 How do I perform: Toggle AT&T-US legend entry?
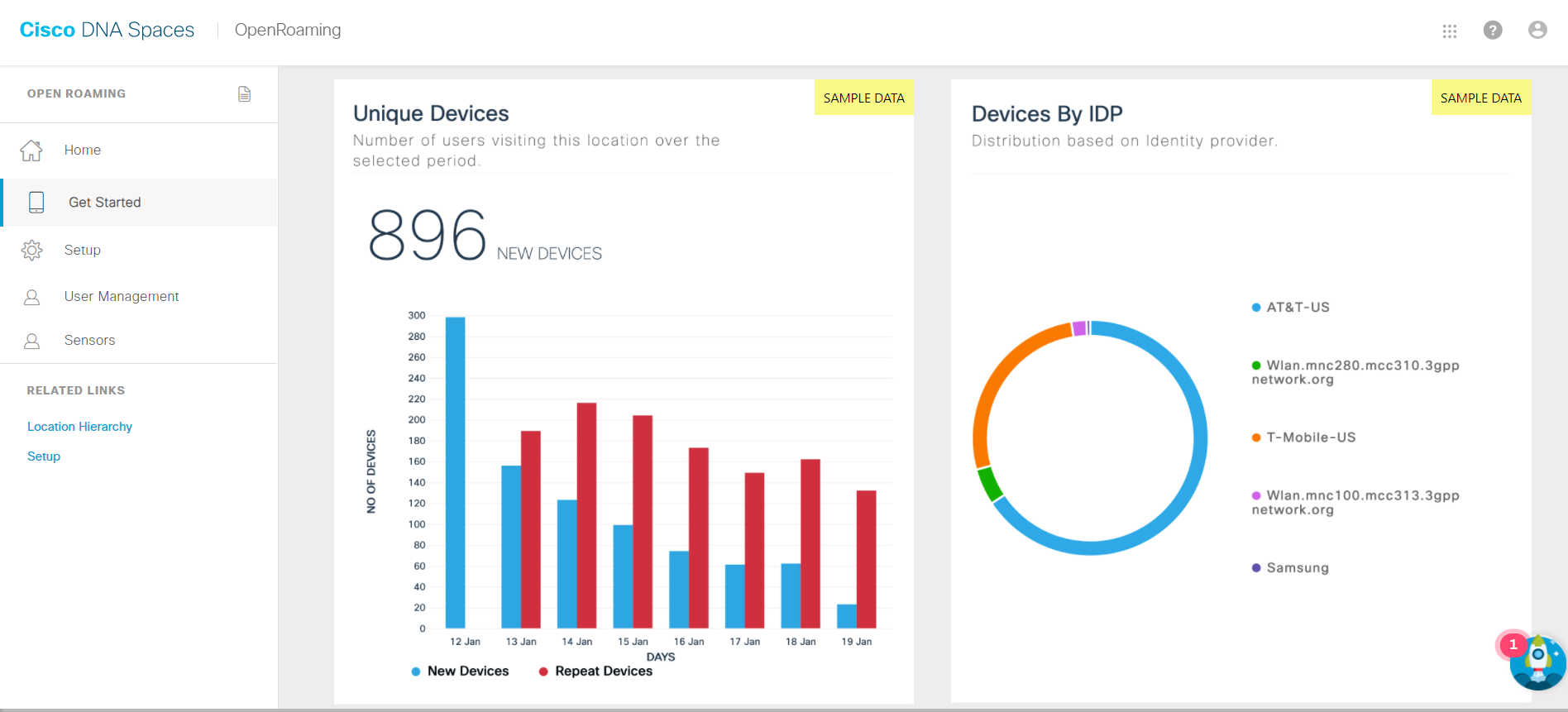tap(1291, 308)
